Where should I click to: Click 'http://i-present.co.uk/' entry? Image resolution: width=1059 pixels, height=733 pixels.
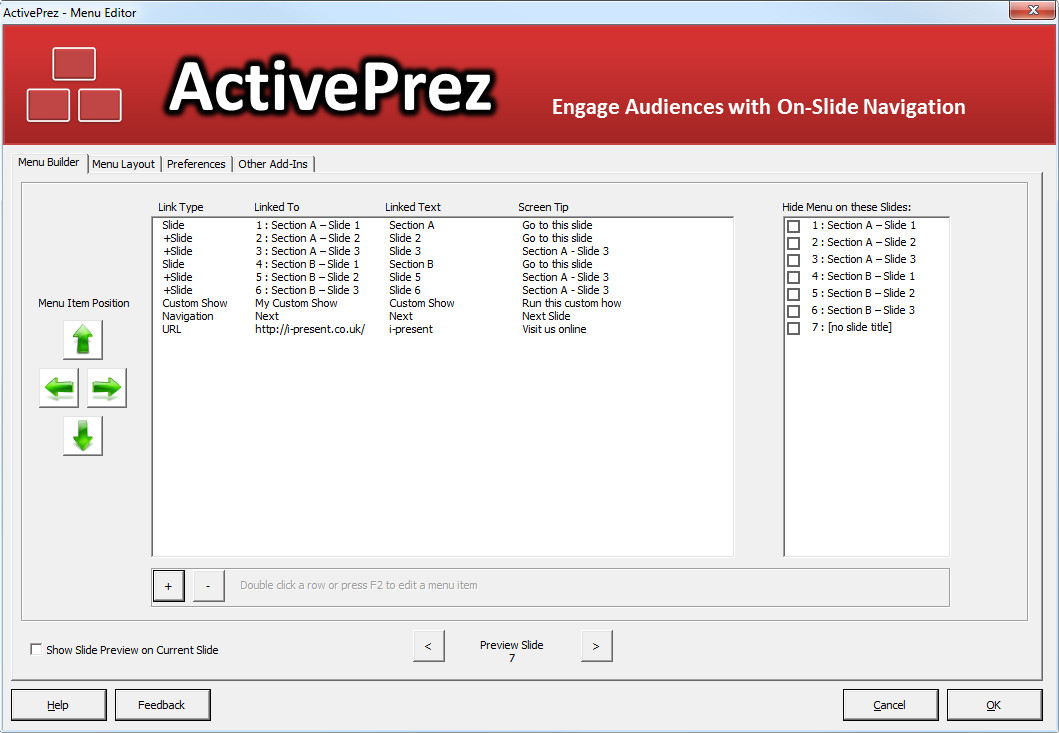point(310,329)
